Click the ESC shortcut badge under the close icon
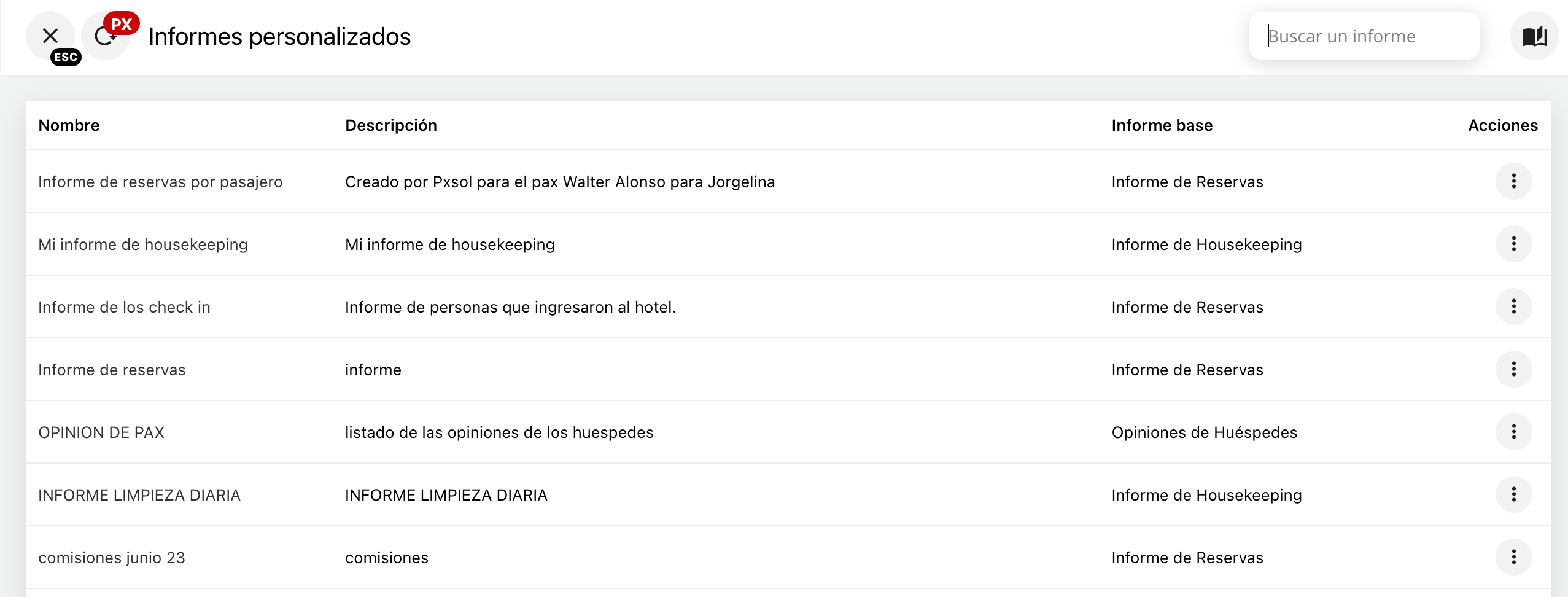The width and height of the screenshot is (1568, 597). pos(66,57)
